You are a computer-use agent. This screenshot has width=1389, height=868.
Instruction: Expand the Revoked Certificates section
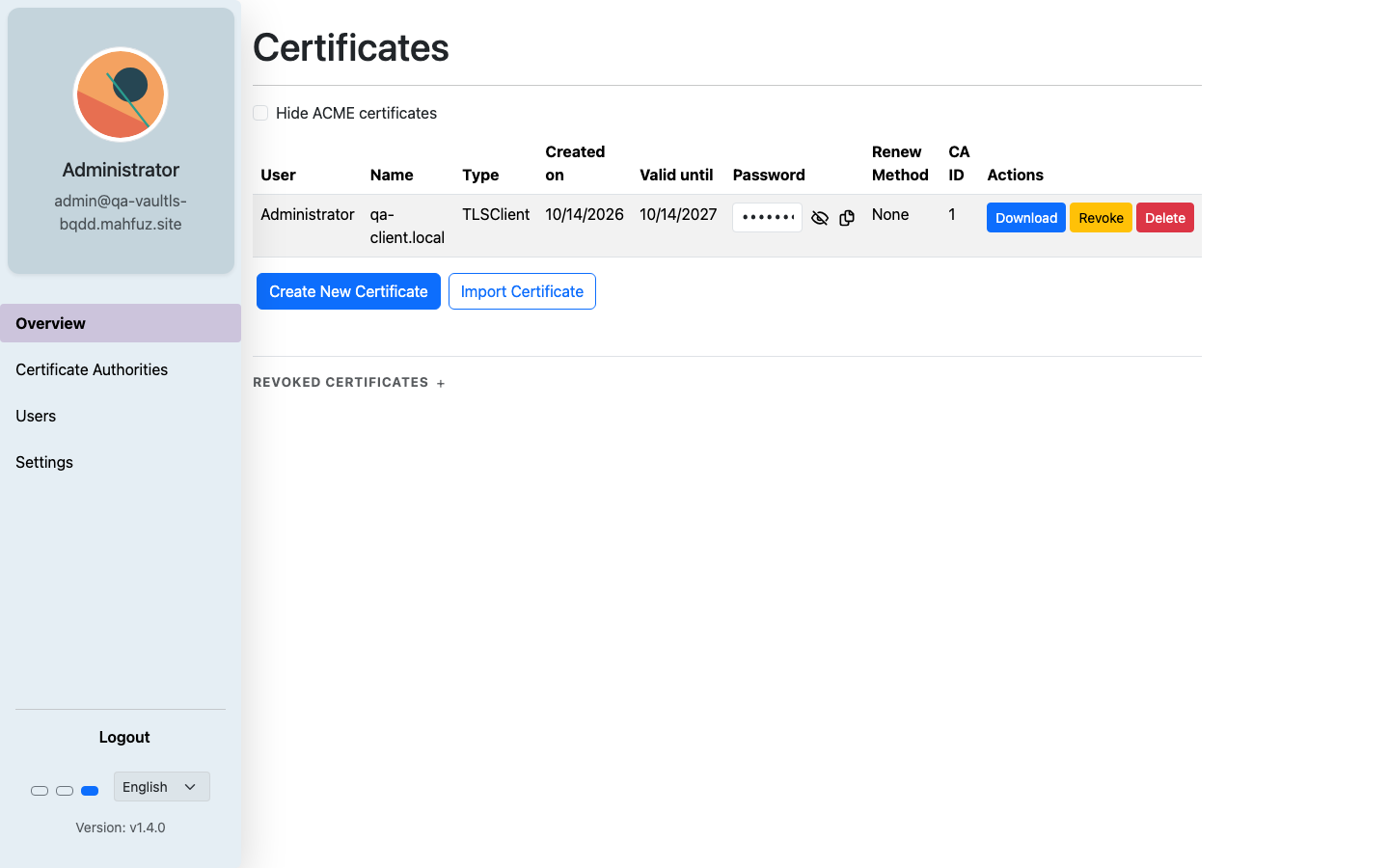pos(348,383)
